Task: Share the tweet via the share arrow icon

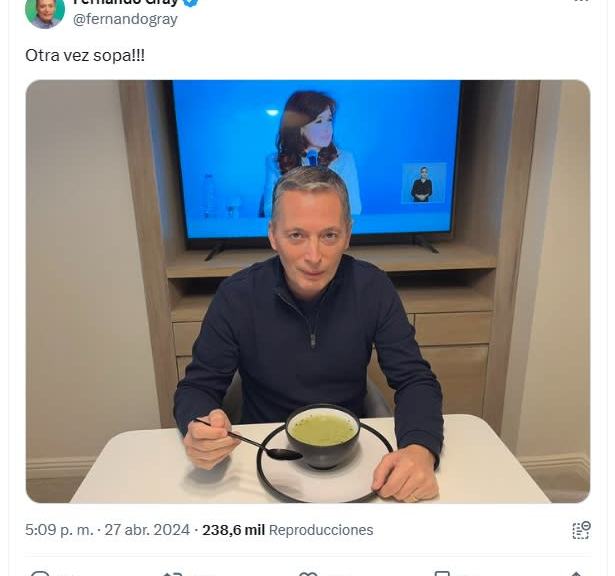Action: pos(576,574)
